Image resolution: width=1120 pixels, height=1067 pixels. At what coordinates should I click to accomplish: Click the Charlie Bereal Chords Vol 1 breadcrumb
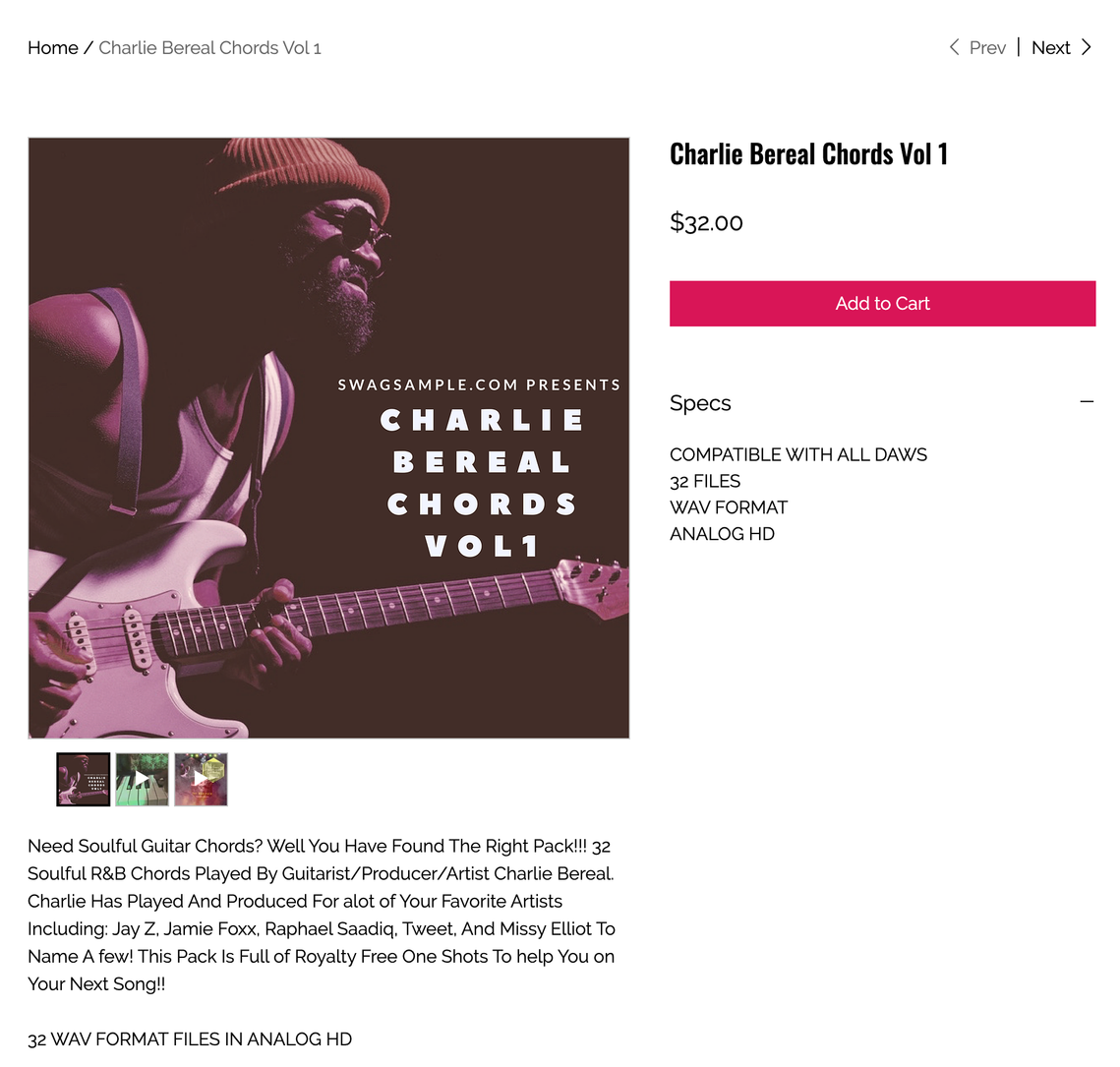pos(210,48)
